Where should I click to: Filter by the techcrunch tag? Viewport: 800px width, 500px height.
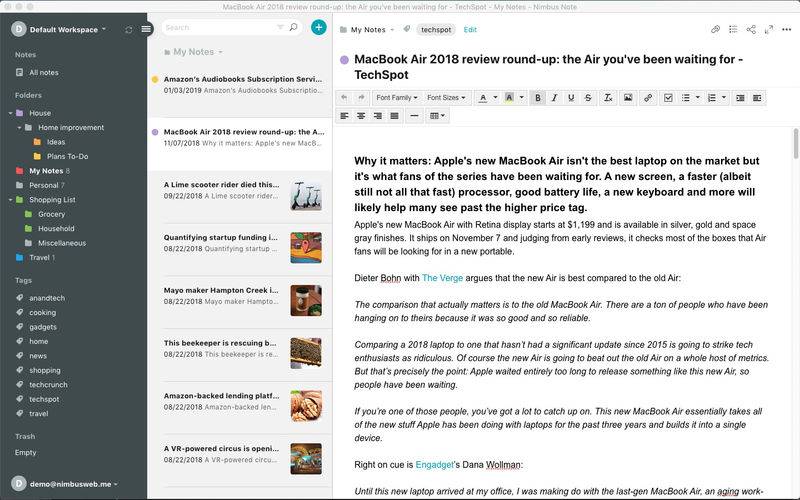tap(48, 385)
